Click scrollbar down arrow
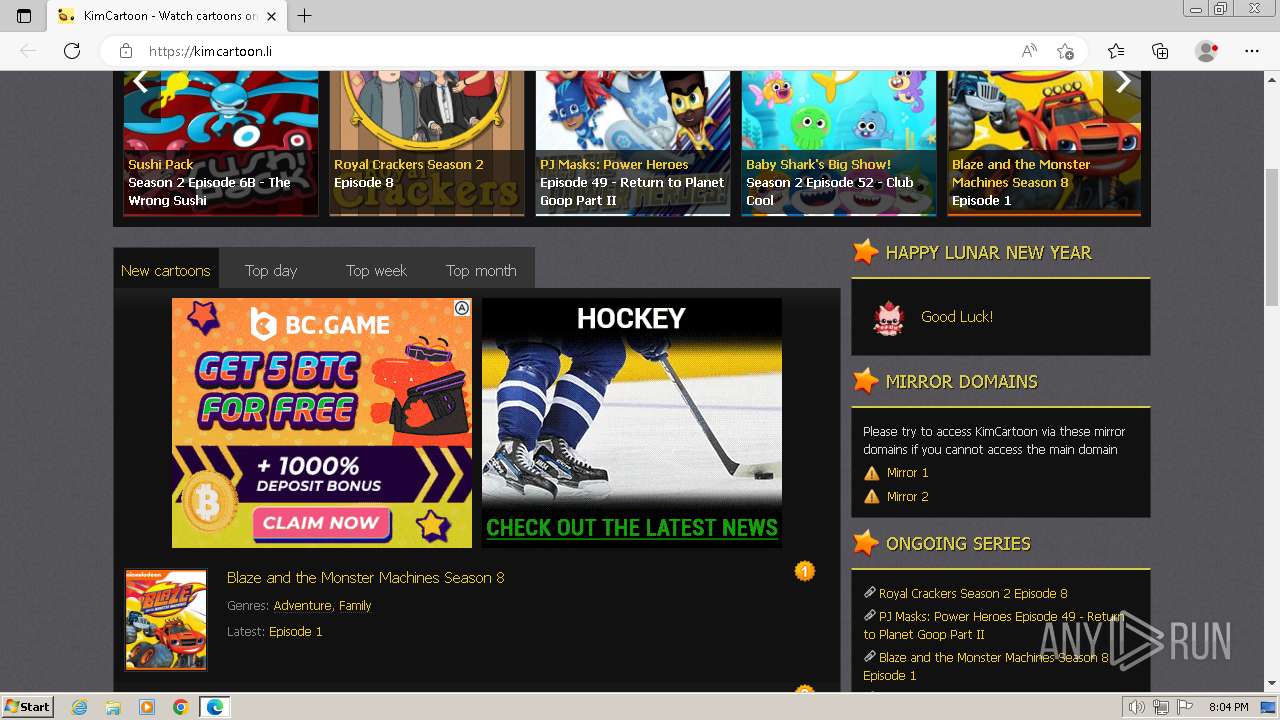 click(1271, 684)
